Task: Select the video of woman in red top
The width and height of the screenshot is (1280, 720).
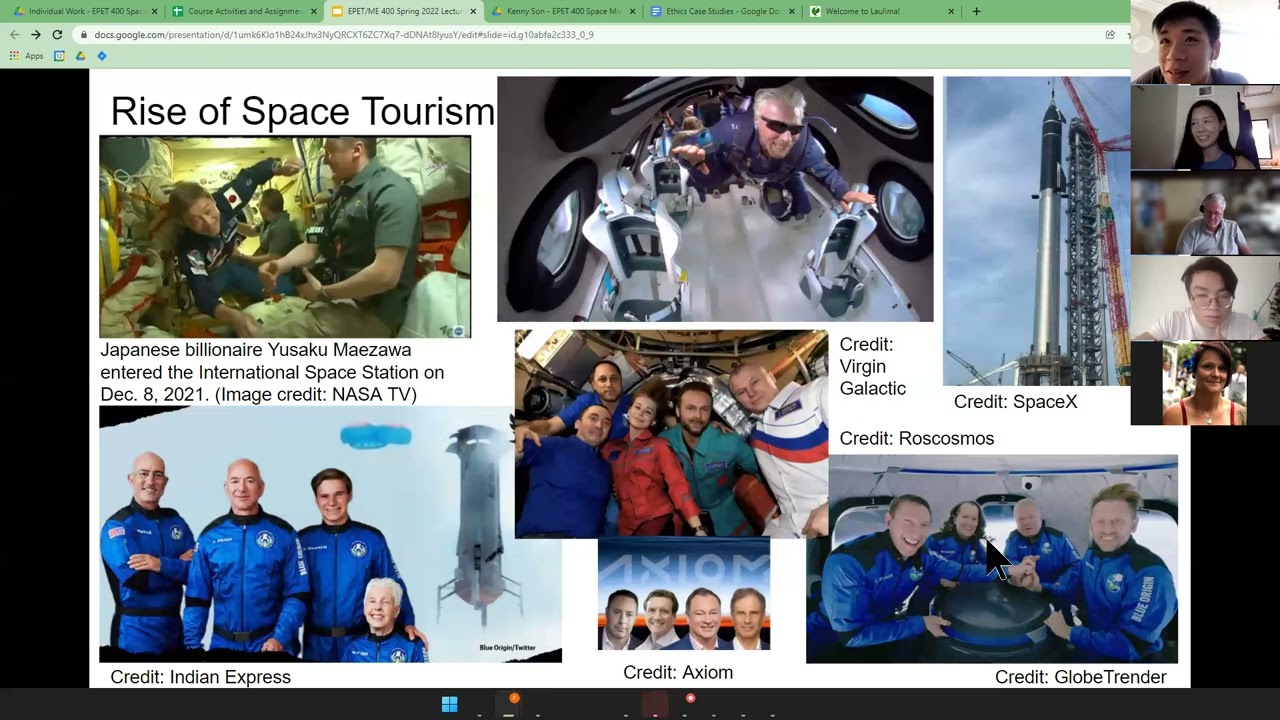Action: [x=1205, y=384]
